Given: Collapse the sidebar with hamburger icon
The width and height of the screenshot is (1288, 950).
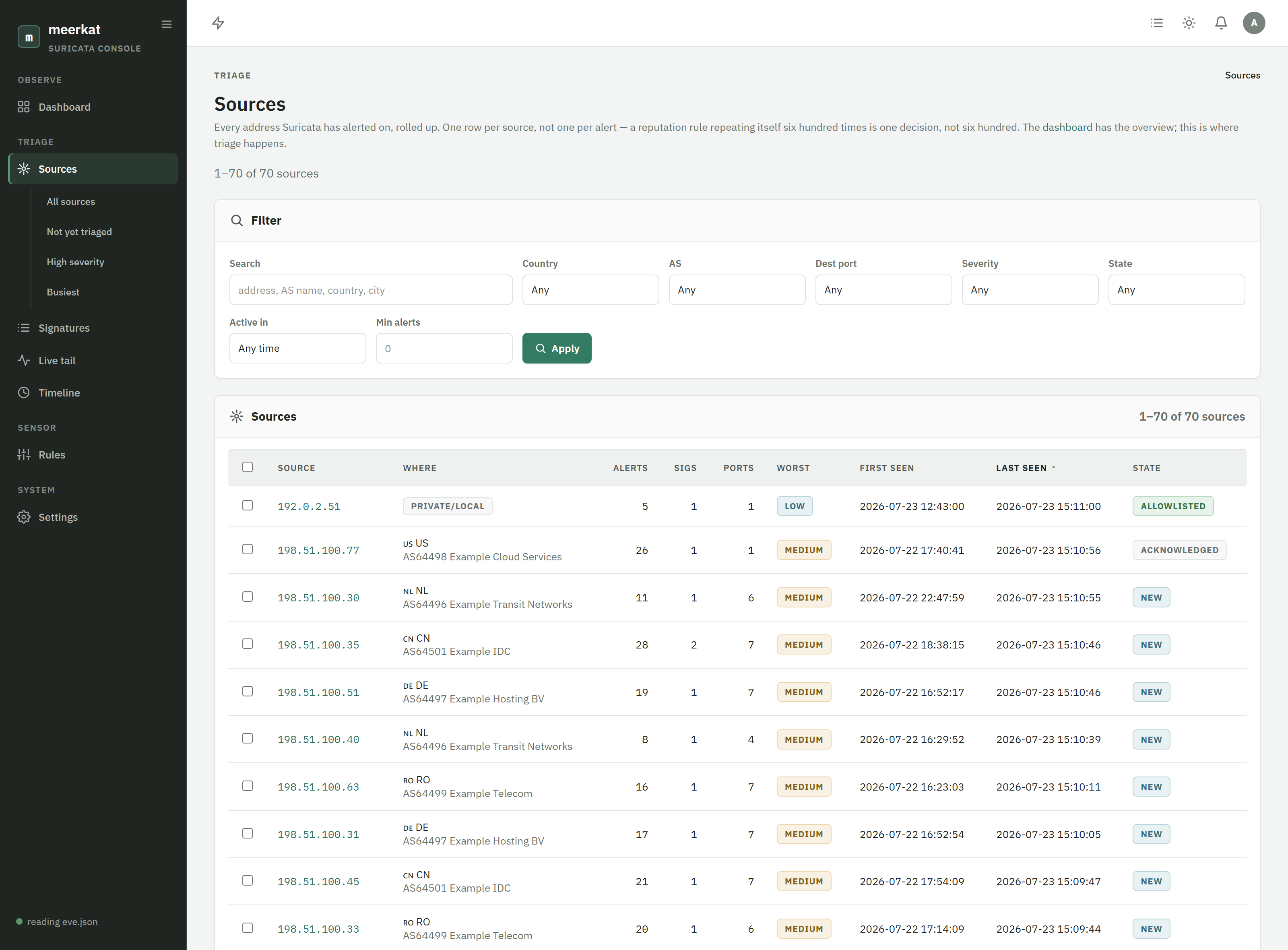Looking at the screenshot, I should [x=167, y=24].
